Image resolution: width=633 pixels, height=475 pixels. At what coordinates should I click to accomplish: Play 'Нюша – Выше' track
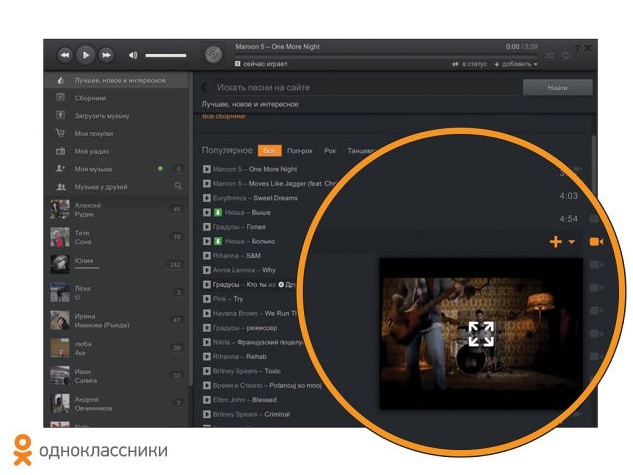click(207, 212)
